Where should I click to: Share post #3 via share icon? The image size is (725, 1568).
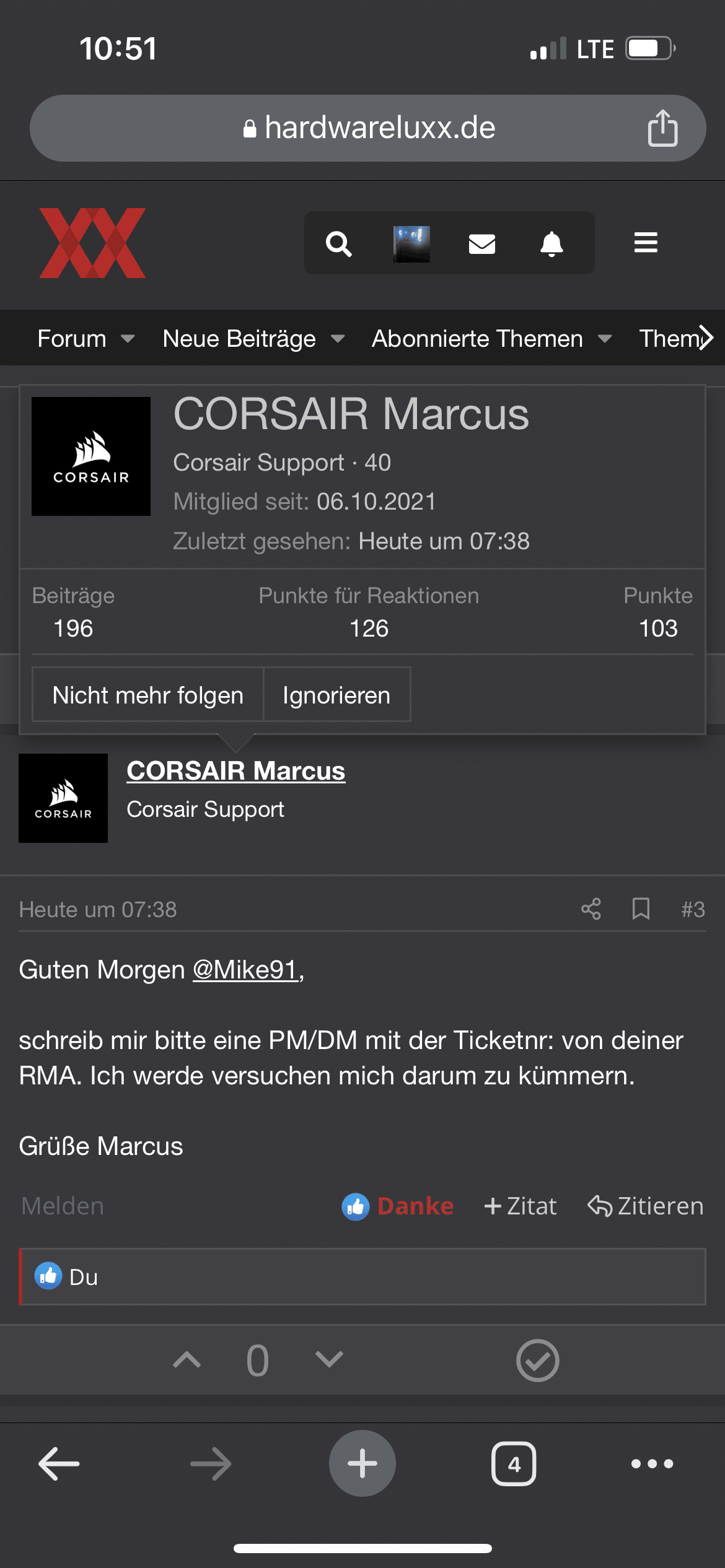[591, 909]
